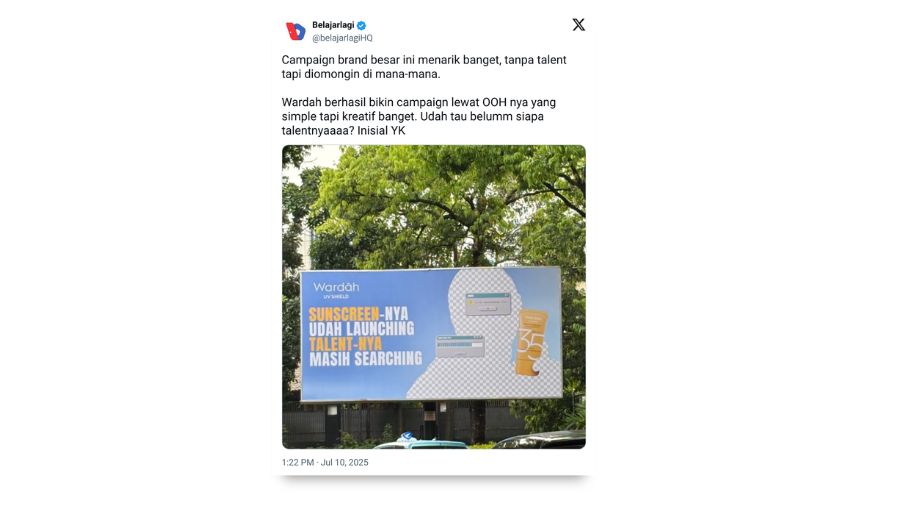This screenshot has width=900, height=506.
Task: Click the dark car at photo bottom
Action: coord(540,440)
